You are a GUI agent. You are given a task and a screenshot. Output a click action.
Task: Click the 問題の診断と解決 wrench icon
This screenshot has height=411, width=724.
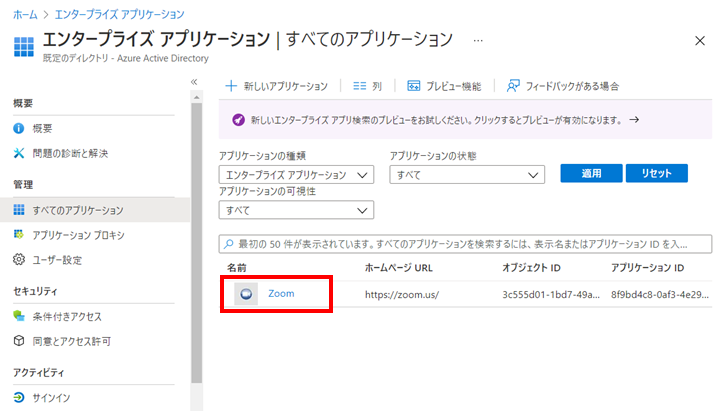(18, 153)
